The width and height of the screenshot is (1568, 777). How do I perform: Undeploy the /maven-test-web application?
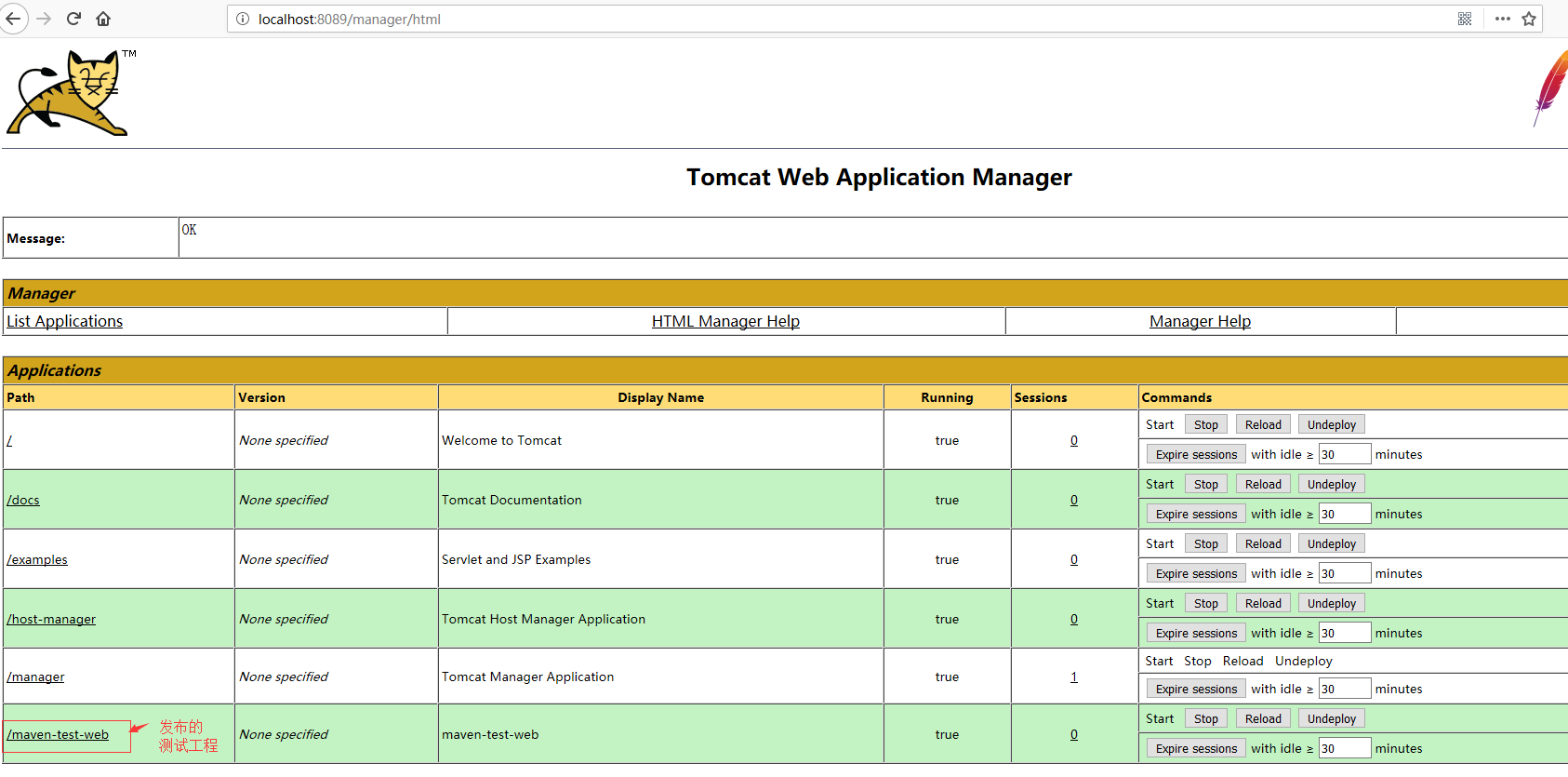click(1332, 718)
